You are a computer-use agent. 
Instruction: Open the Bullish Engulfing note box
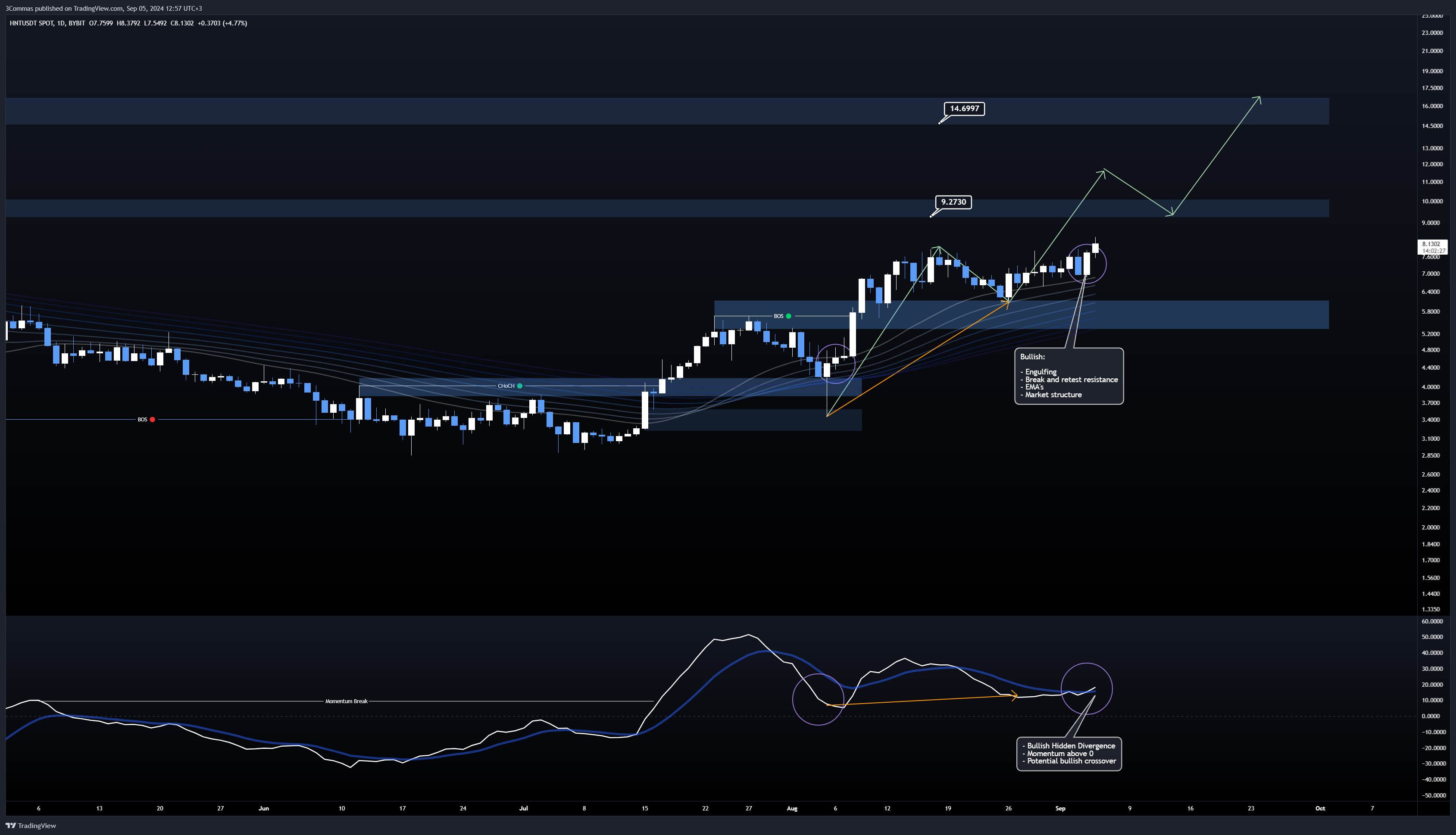click(x=1069, y=376)
